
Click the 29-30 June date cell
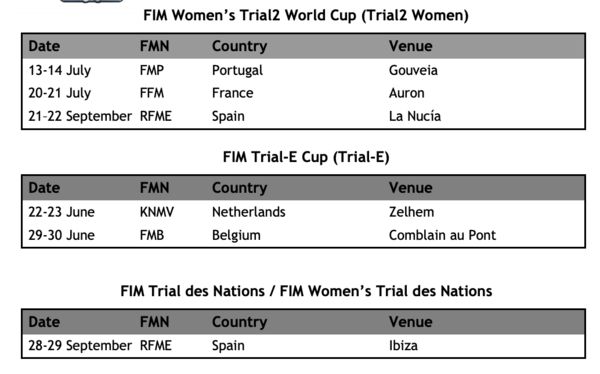pos(62,235)
